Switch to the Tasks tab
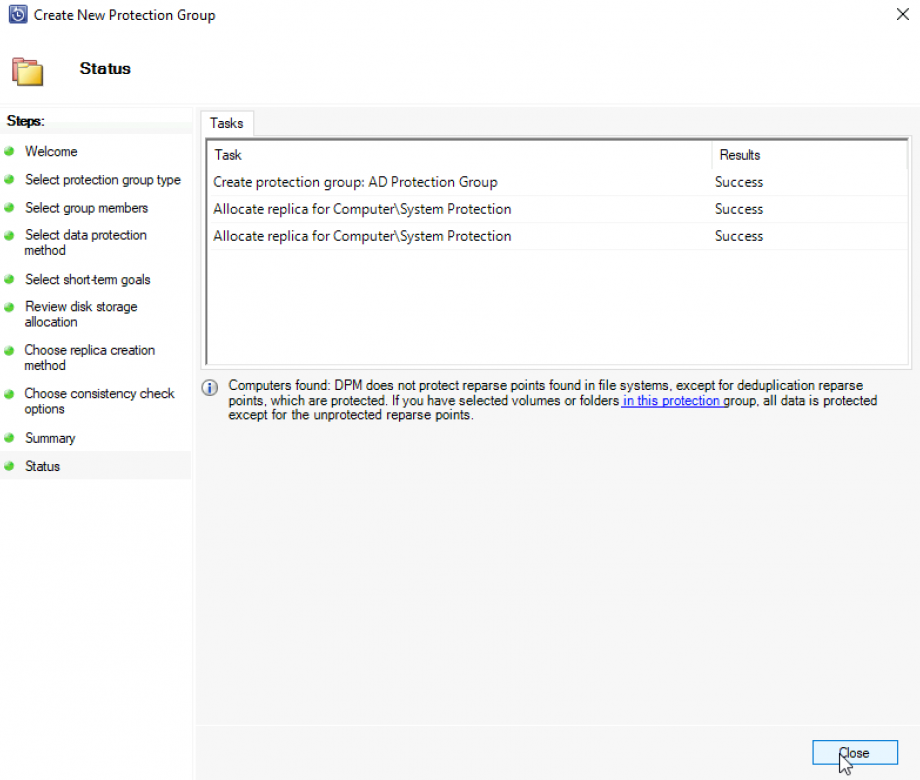This screenshot has height=780, width=920. 226,122
